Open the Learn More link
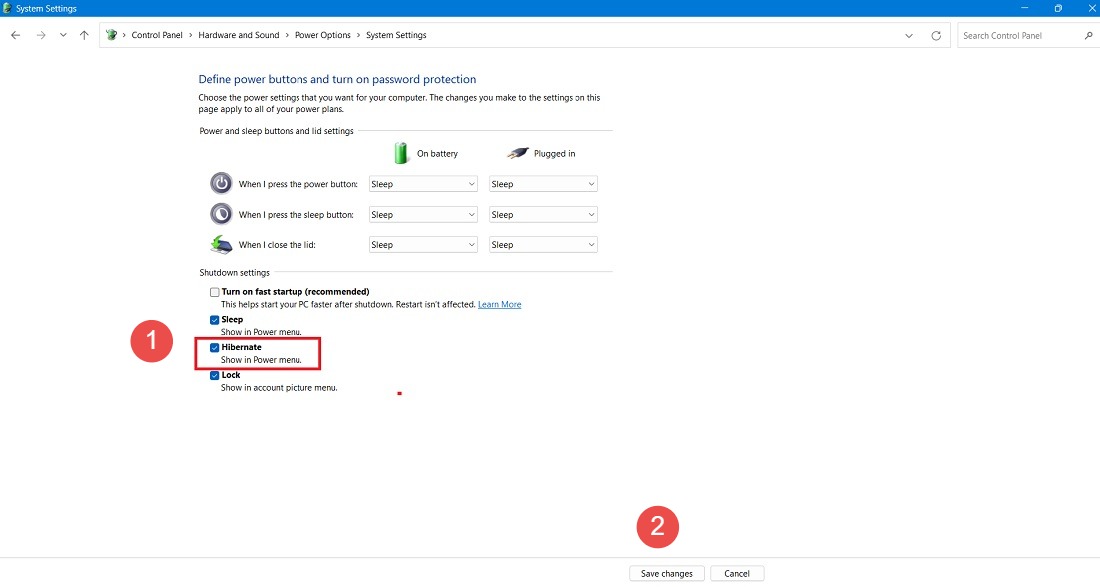The height and width of the screenshot is (587, 1100). (x=499, y=304)
